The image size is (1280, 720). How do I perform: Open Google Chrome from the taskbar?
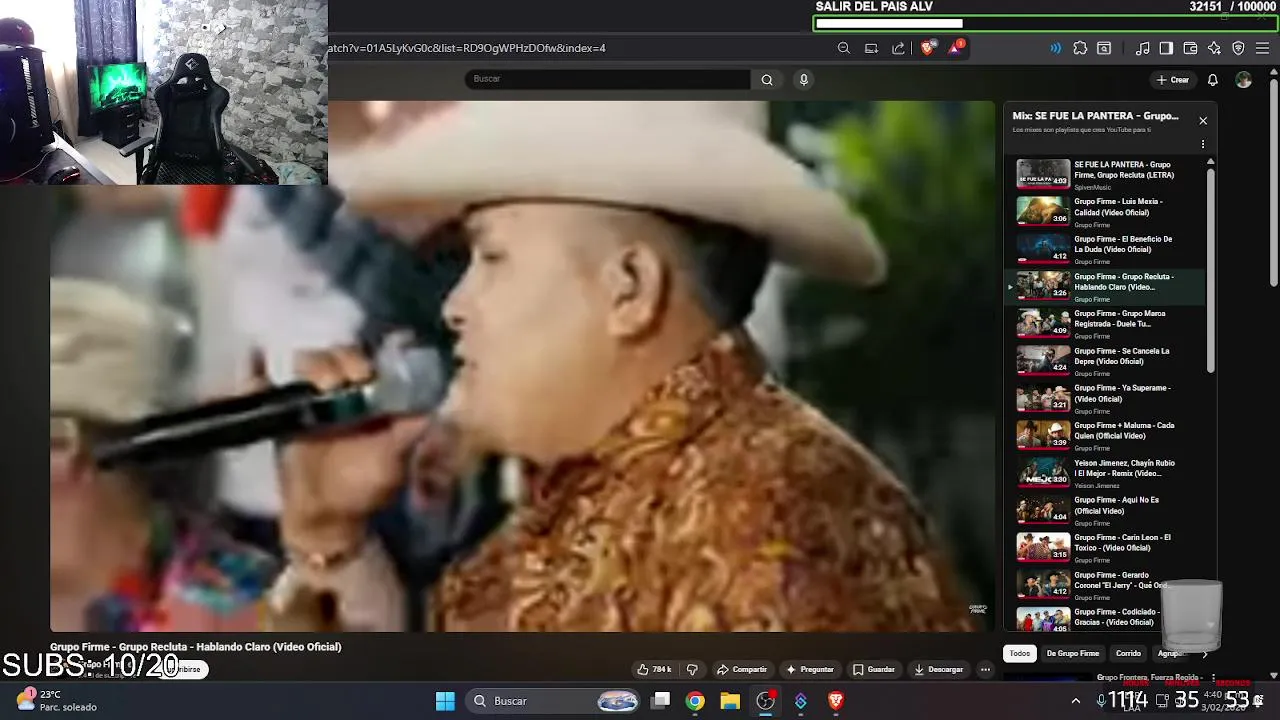coord(695,701)
